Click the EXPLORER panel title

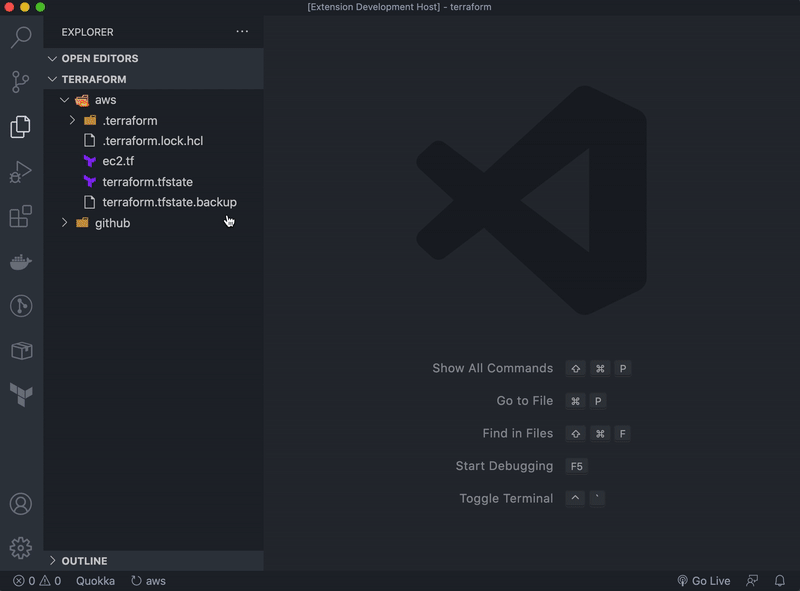[x=87, y=32]
